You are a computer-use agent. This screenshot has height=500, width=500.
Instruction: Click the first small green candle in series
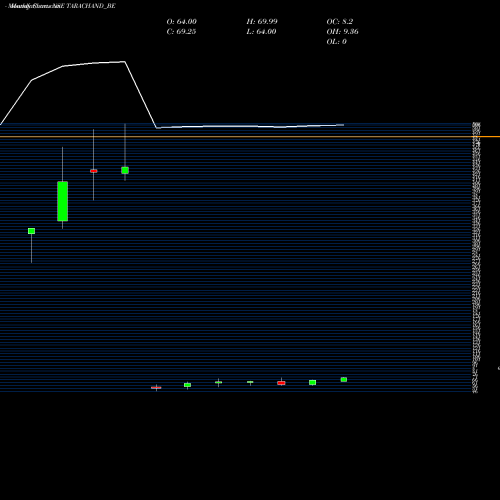click(31, 231)
